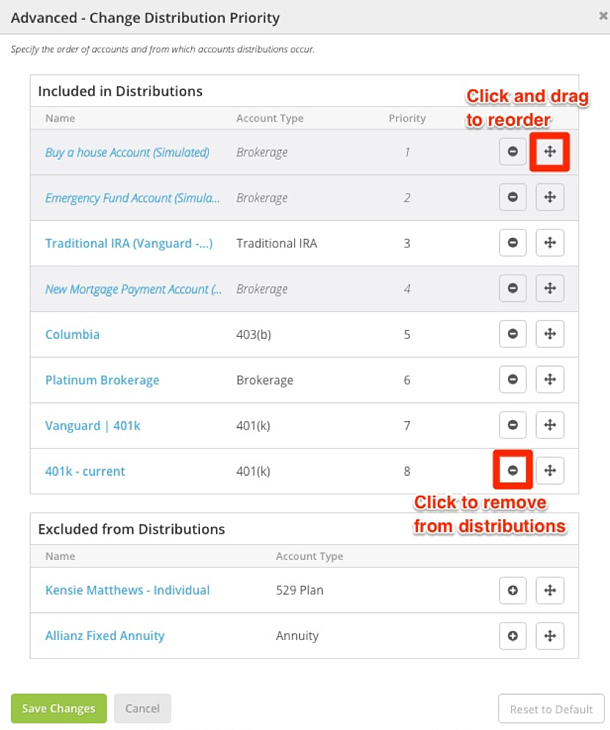Open Kensie Matthews - Individual link
Screen dimensions: 610x730
point(127,590)
